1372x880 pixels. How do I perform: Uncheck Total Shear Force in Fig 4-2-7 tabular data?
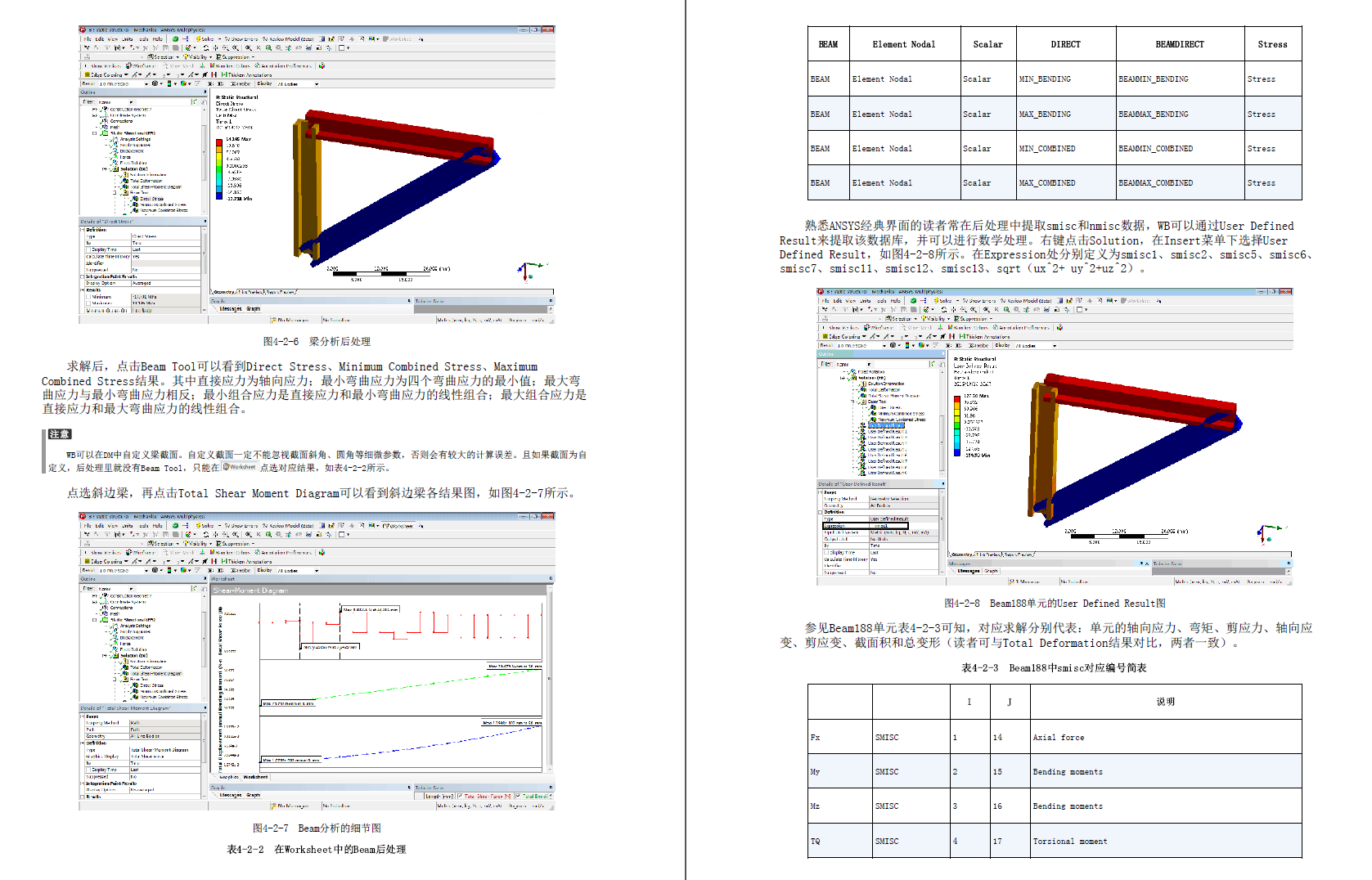pyautogui.click(x=461, y=796)
